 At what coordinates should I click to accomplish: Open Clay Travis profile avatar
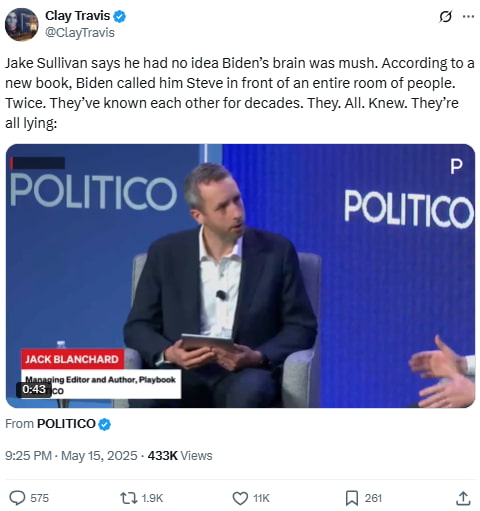[x=21, y=24]
